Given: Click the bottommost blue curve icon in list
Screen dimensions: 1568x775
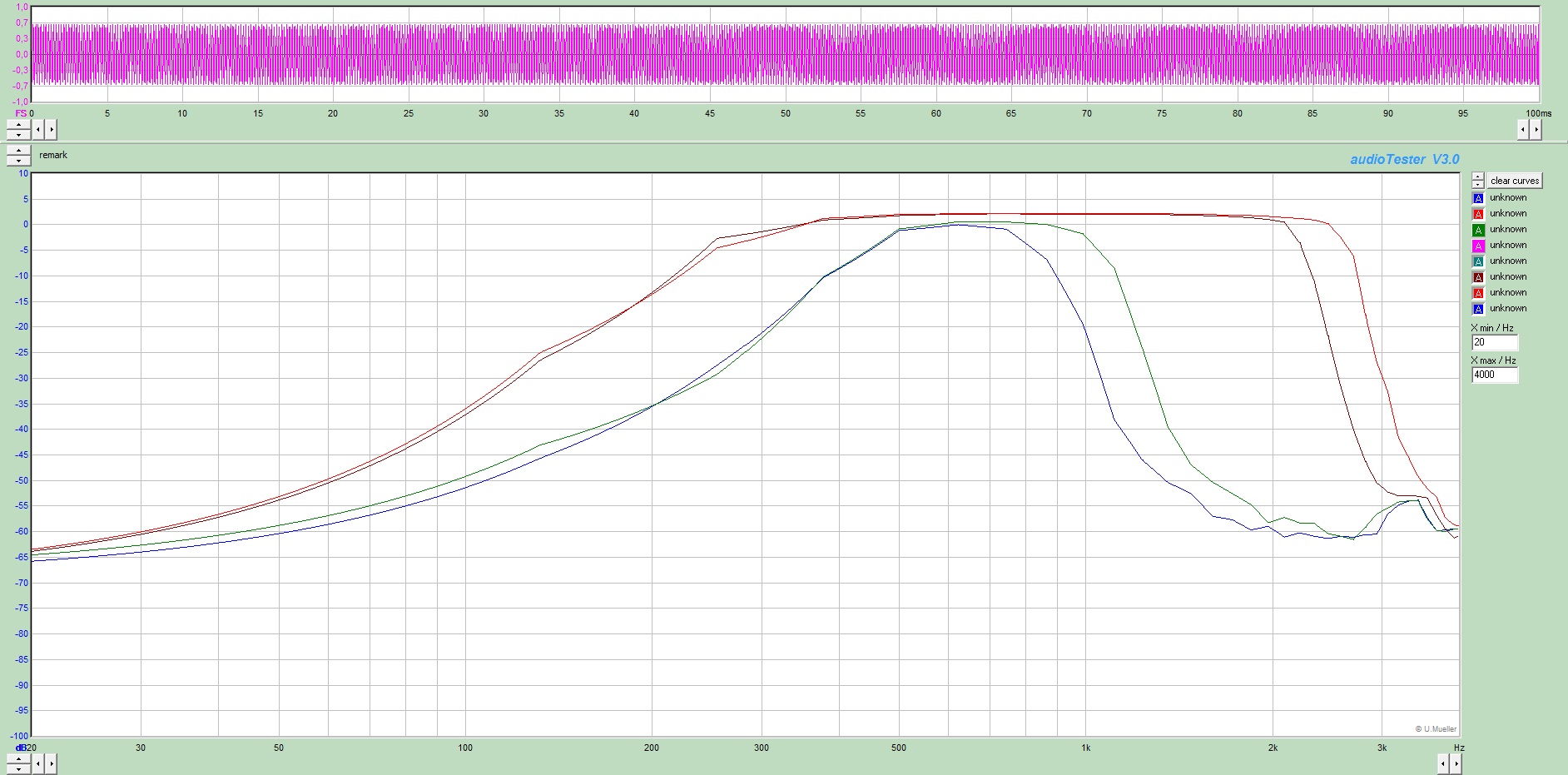Looking at the screenshot, I should pyautogui.click(x=1478, y=309).
